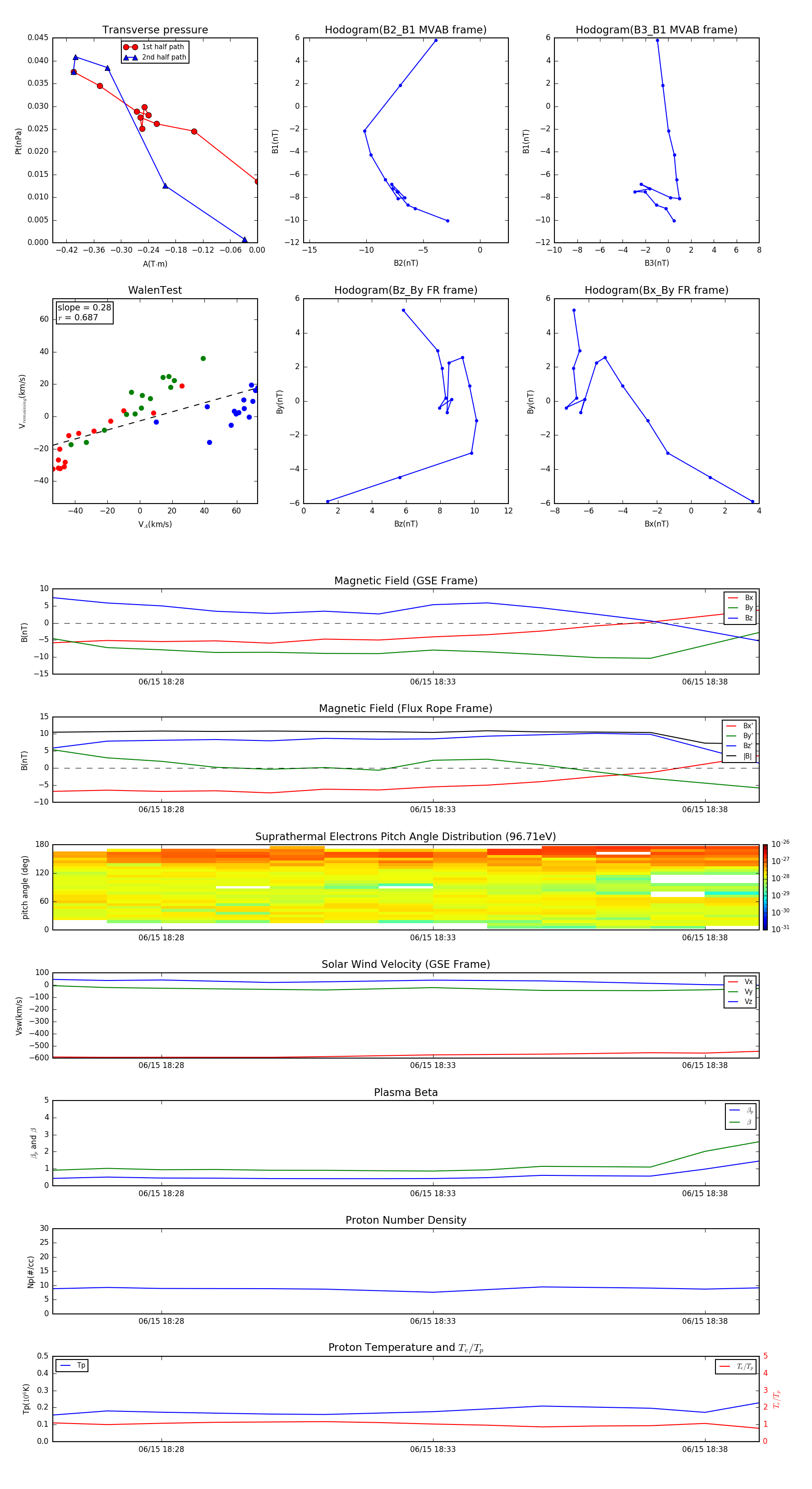The height and width of the screenshot is (1489, 812).
Task: Select the '1st half path' legend entry
Action: [x=154, y=47]
